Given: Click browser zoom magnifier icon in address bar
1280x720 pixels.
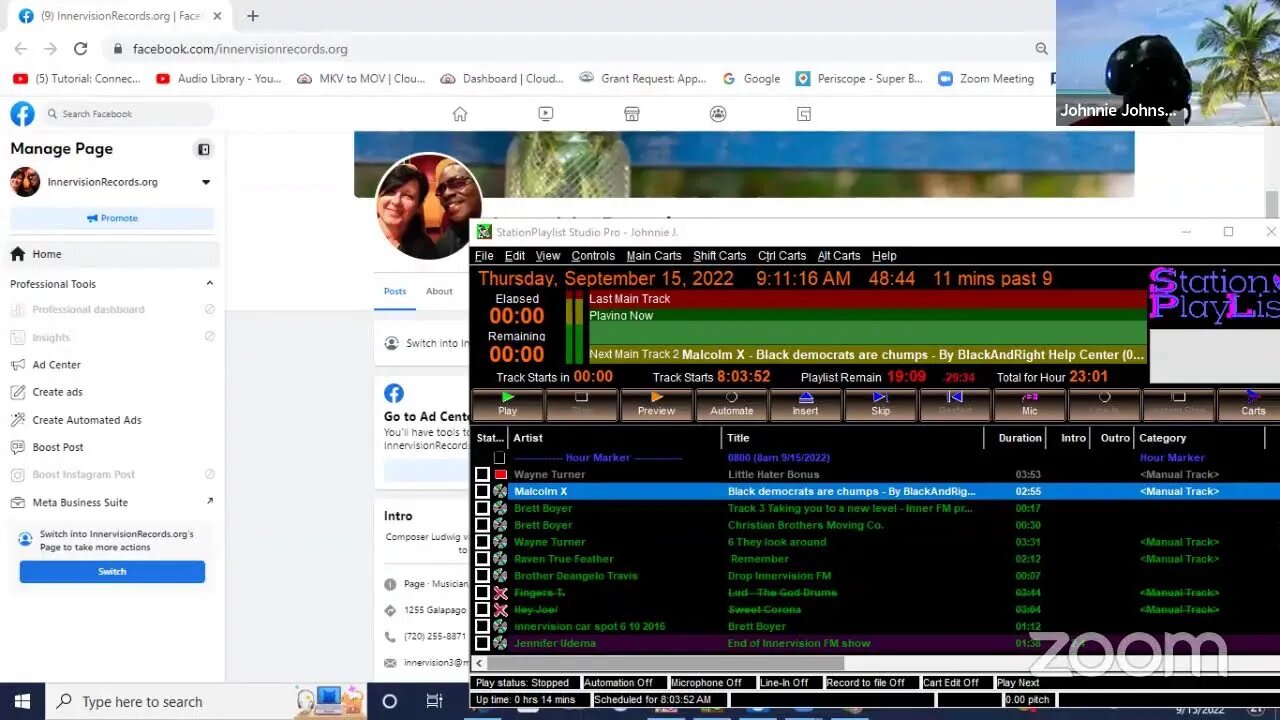Looking at the screenshot, I should click(x=1041, y=48).
